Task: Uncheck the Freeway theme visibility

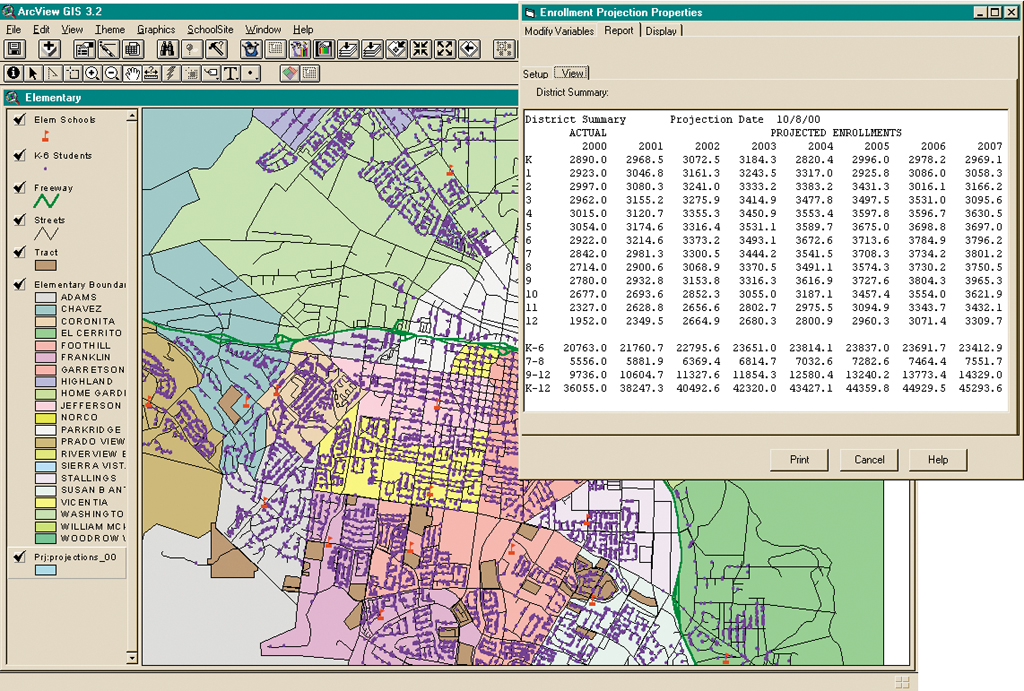Action: pos(20,188)
